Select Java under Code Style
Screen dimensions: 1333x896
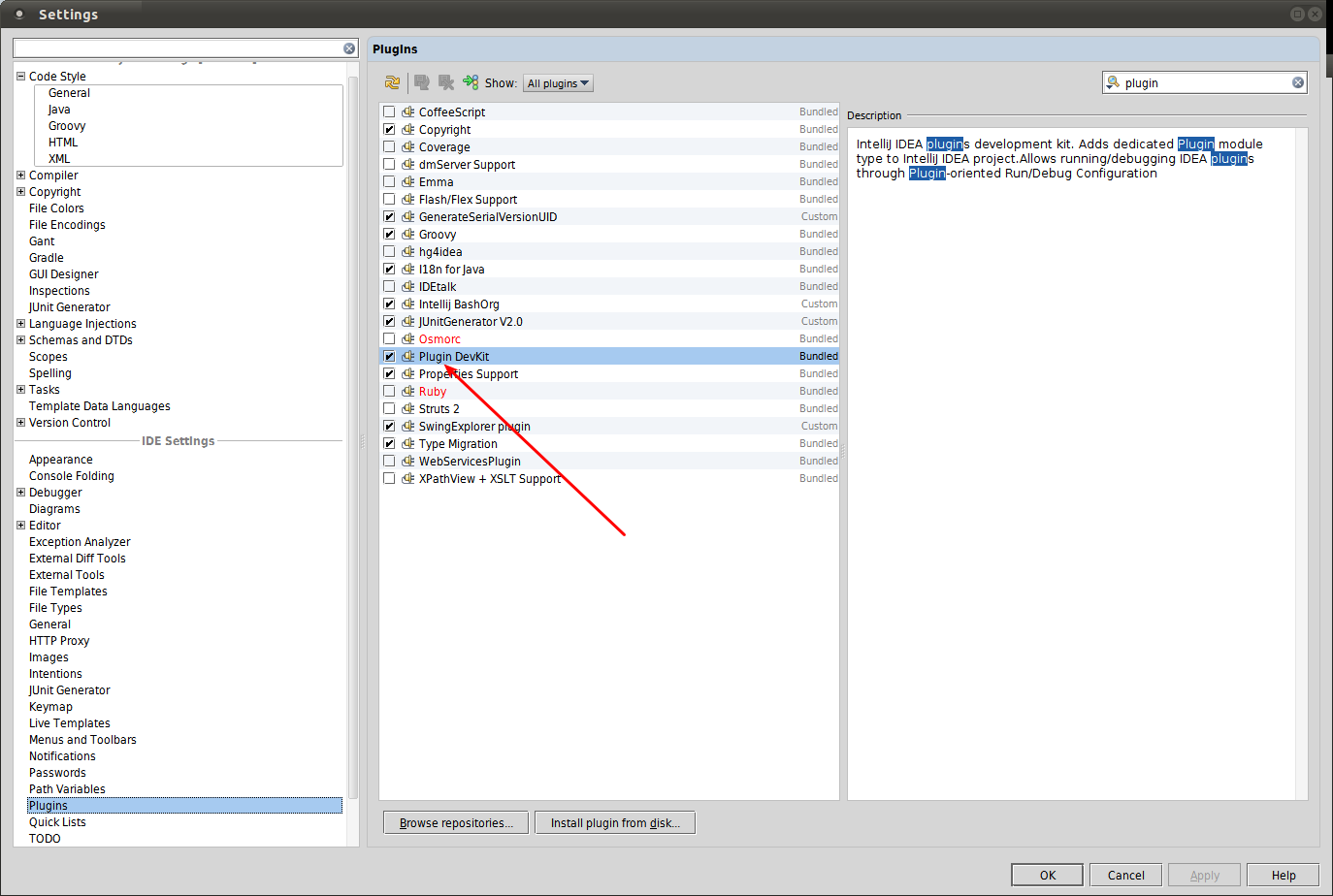click(59, 110)
